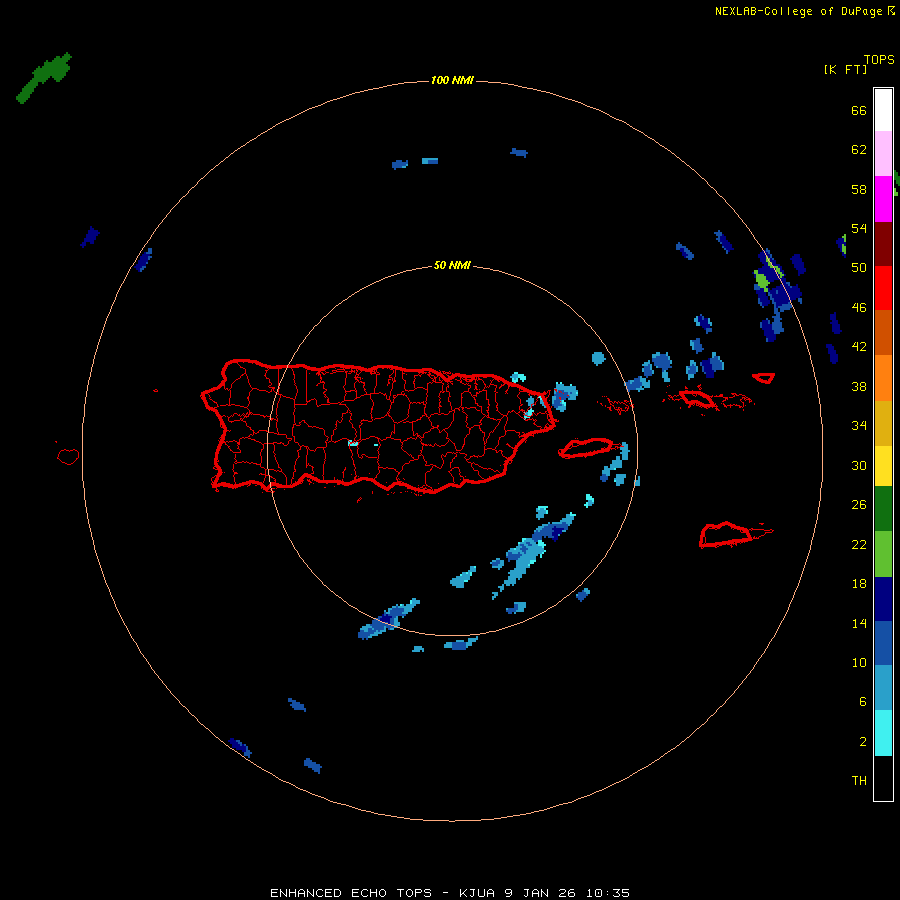
Task: Click the legend value 50
Action: pos(859,268)
